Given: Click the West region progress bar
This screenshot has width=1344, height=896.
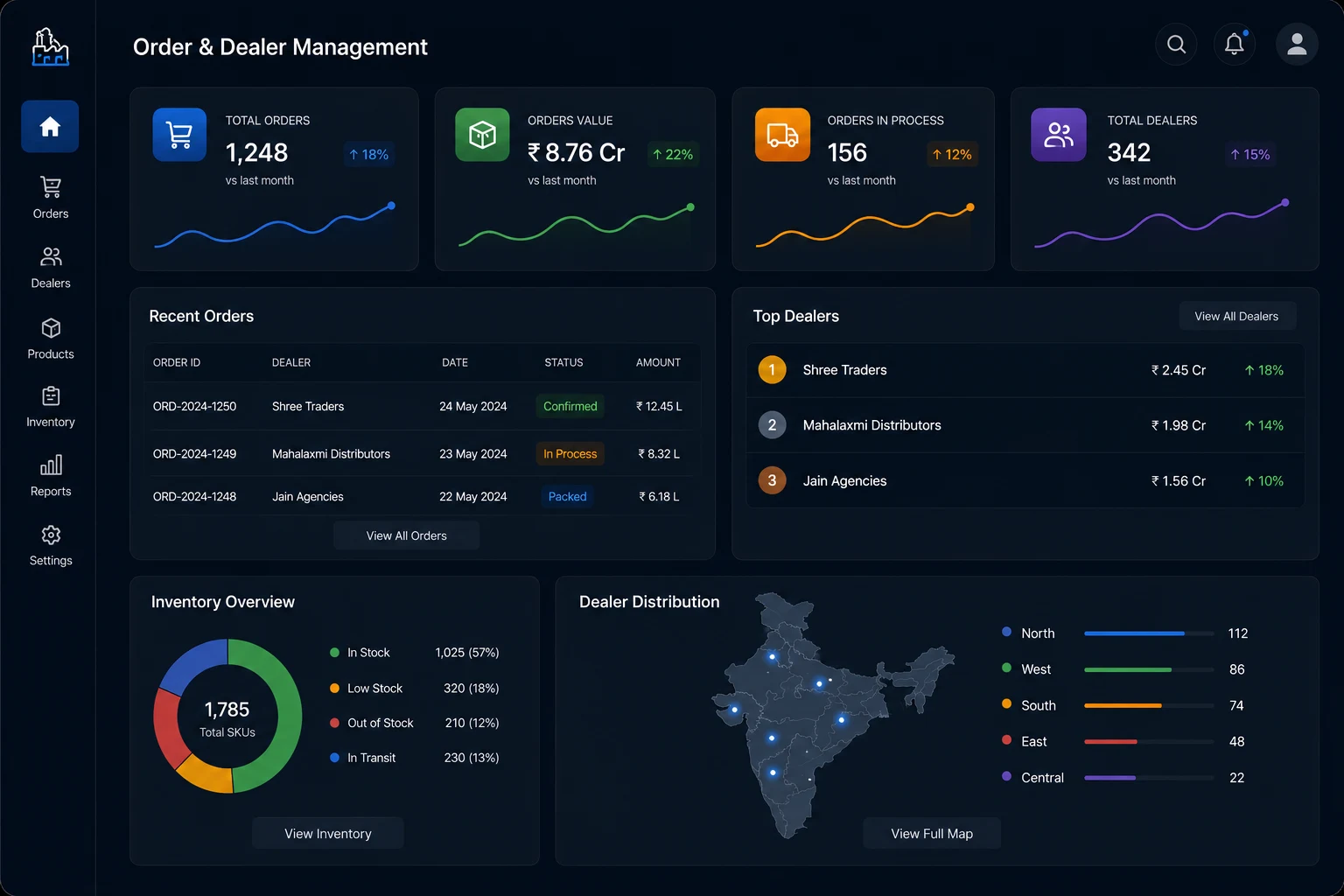Looking at the screenshot, I should [x=1149, y=669].
